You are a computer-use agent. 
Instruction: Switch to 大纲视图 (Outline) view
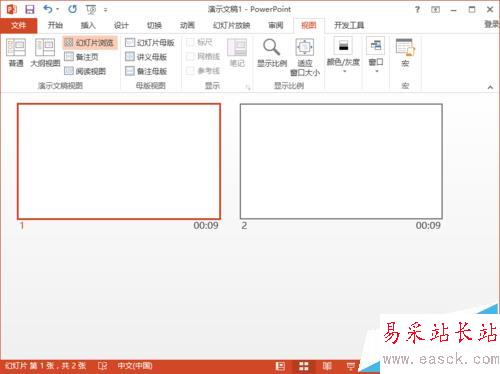pyautogui.click(x=45, y=53)
